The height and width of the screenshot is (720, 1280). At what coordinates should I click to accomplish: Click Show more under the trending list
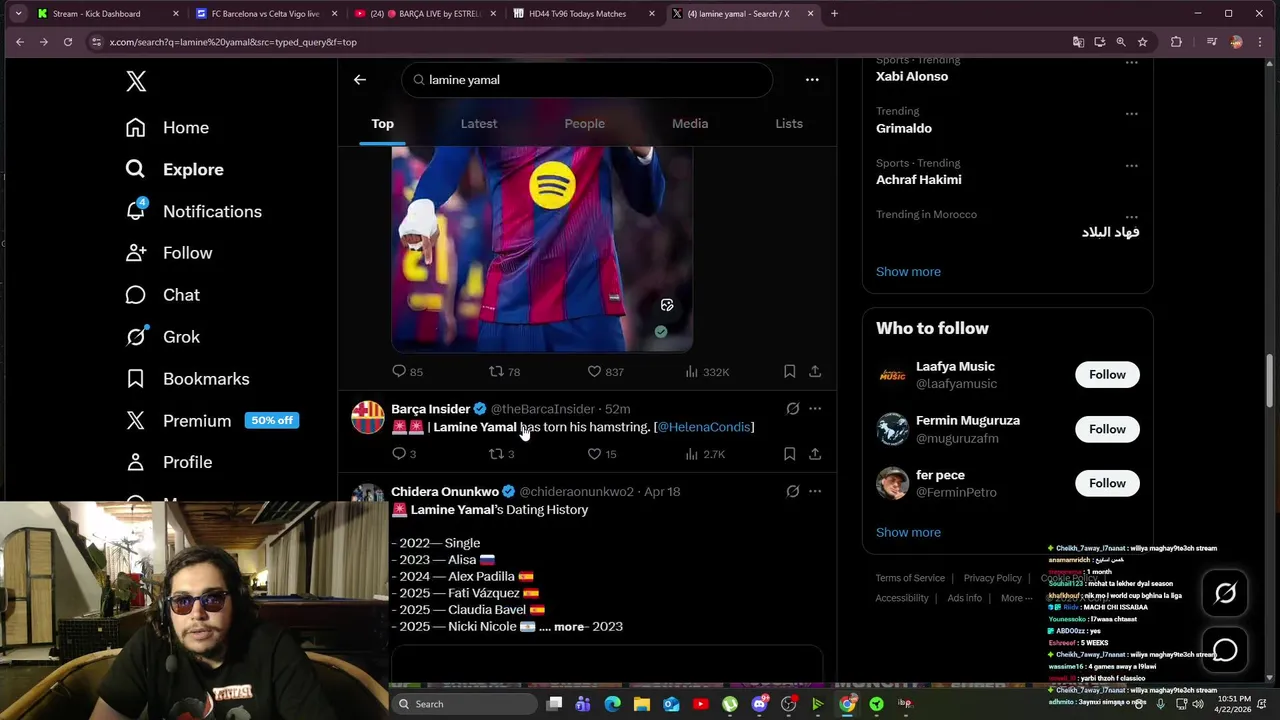pyautogui.click(x=908, y=272)
